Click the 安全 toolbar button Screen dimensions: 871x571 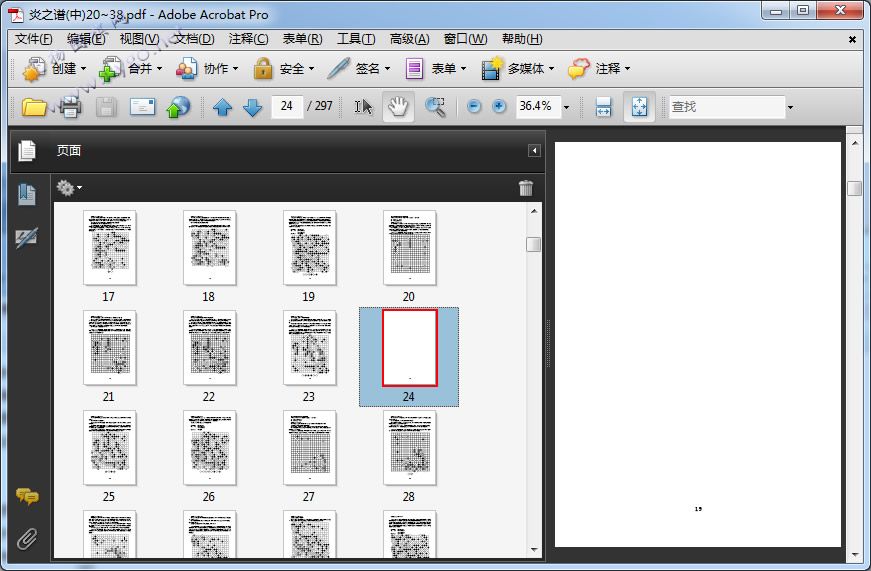click(x=283, y=69)
